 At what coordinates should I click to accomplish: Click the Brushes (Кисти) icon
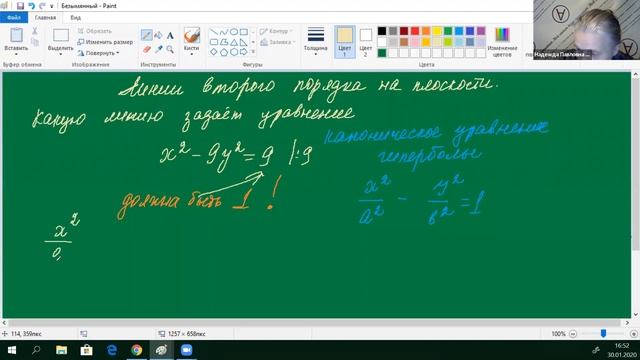pos(191,36)
